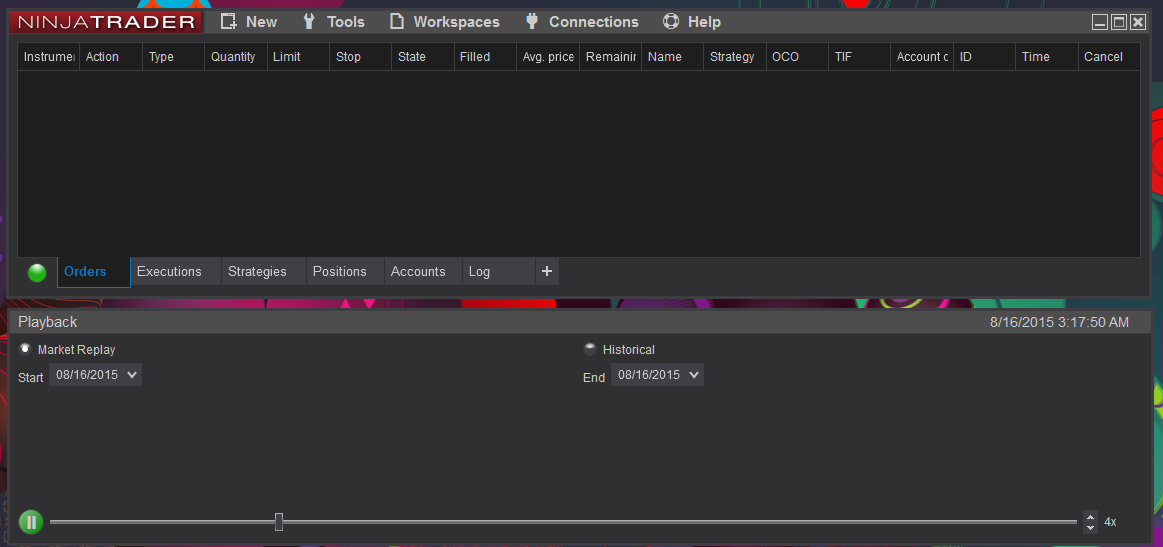Close the NinjaTrader Control Center window
Screen dimensions: 1163x547
tap(1138, 22)
